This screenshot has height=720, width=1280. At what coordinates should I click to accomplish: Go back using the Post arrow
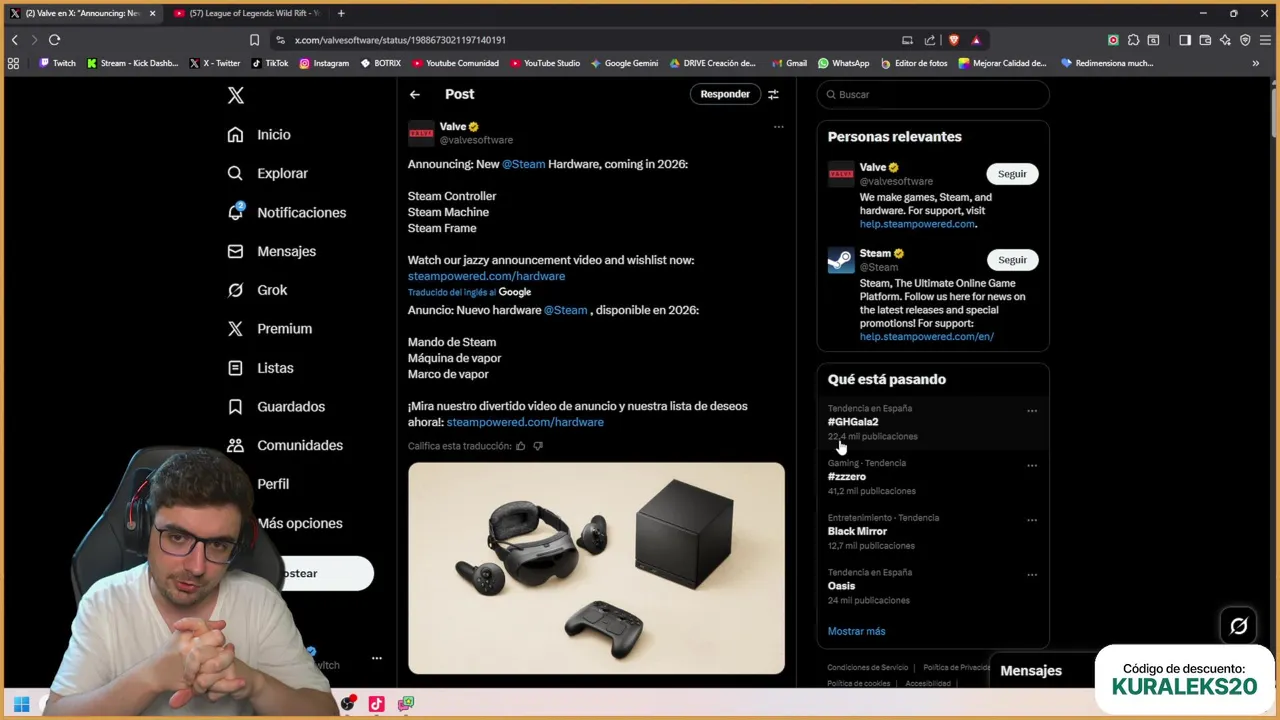tap(414, 94)
